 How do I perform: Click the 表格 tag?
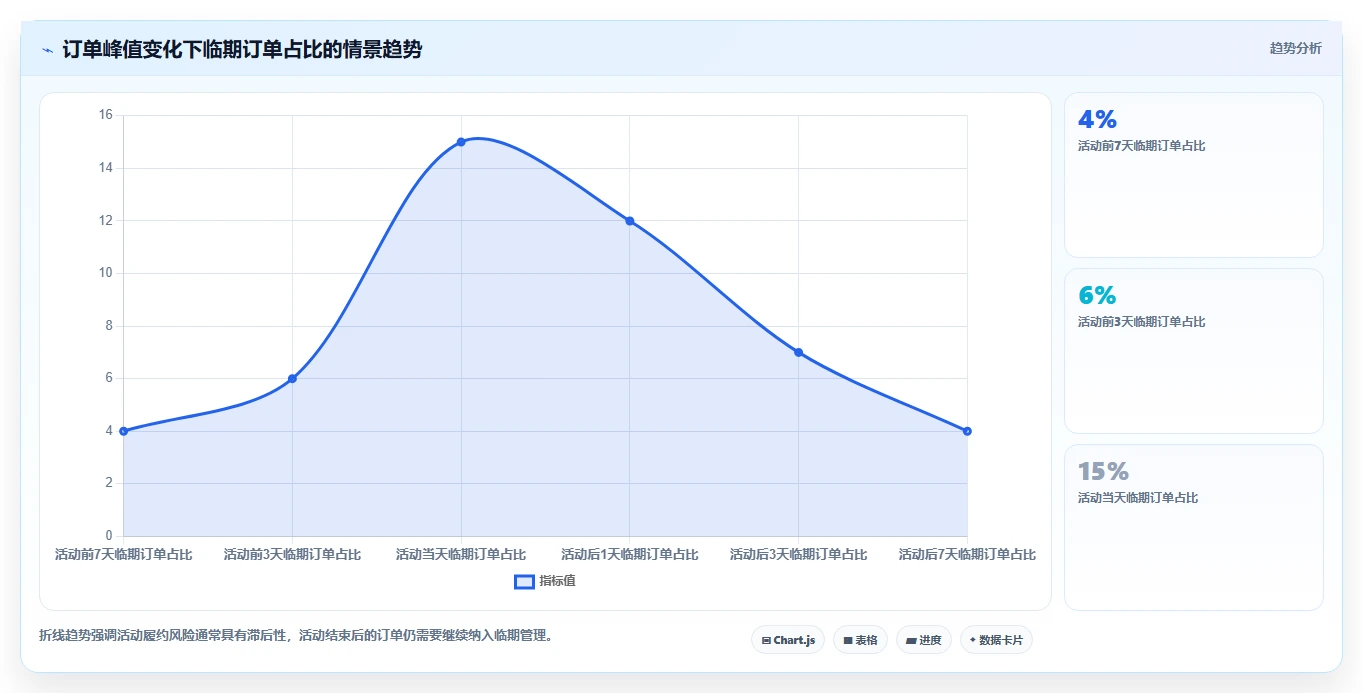pos(860,640)
